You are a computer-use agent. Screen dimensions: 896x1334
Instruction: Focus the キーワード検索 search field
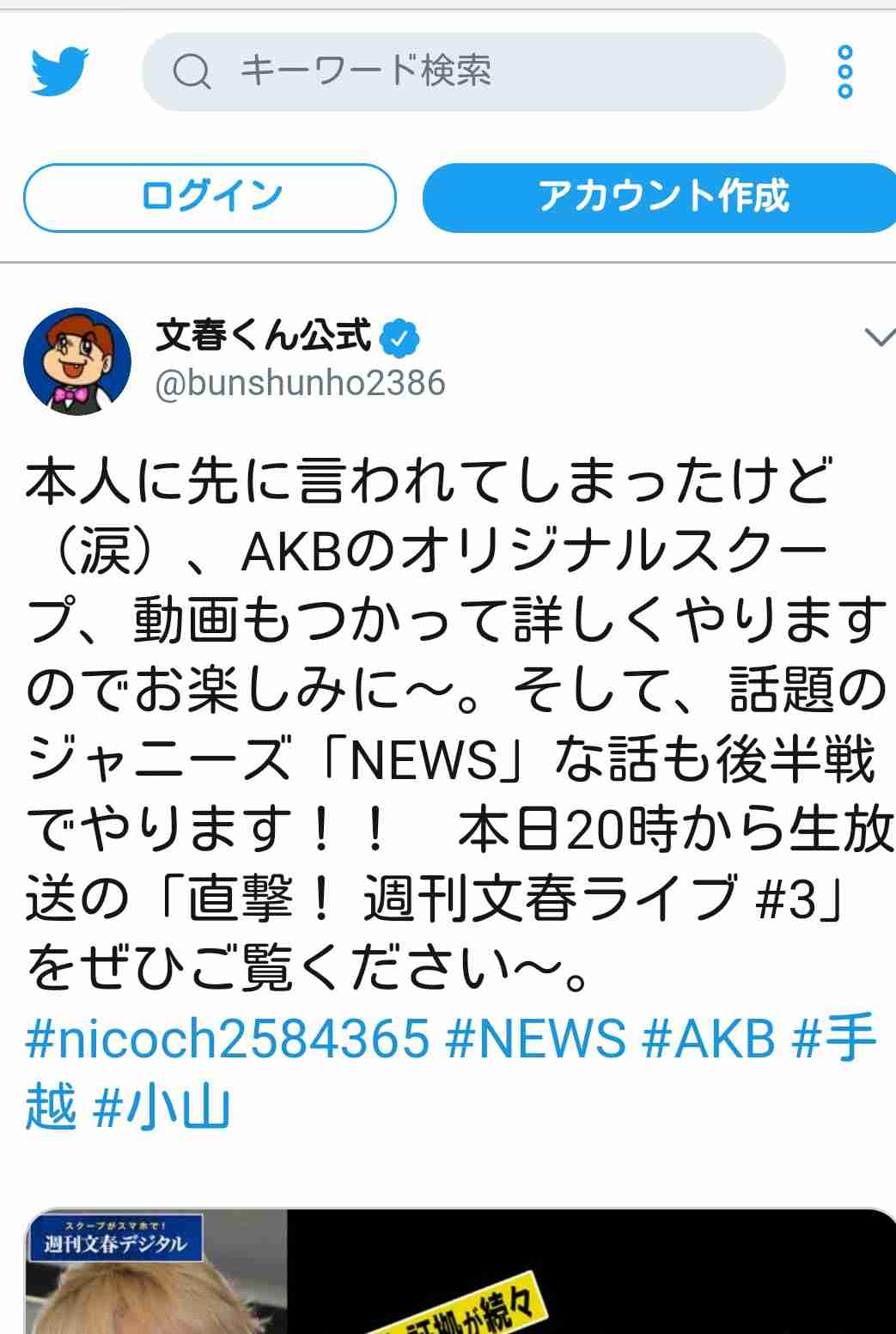pyautogui.click(x=464, y=71)
